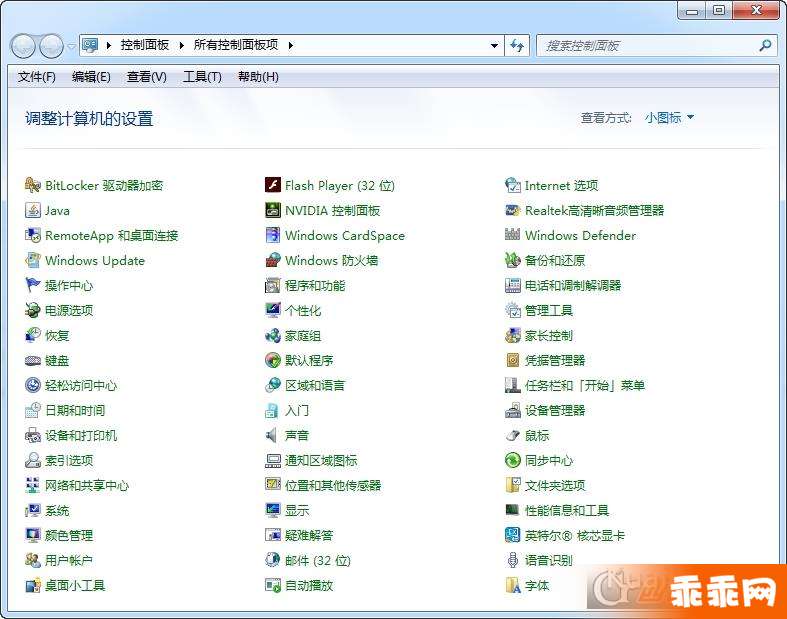Click the 管理工具 gear icon

(512, 310)
